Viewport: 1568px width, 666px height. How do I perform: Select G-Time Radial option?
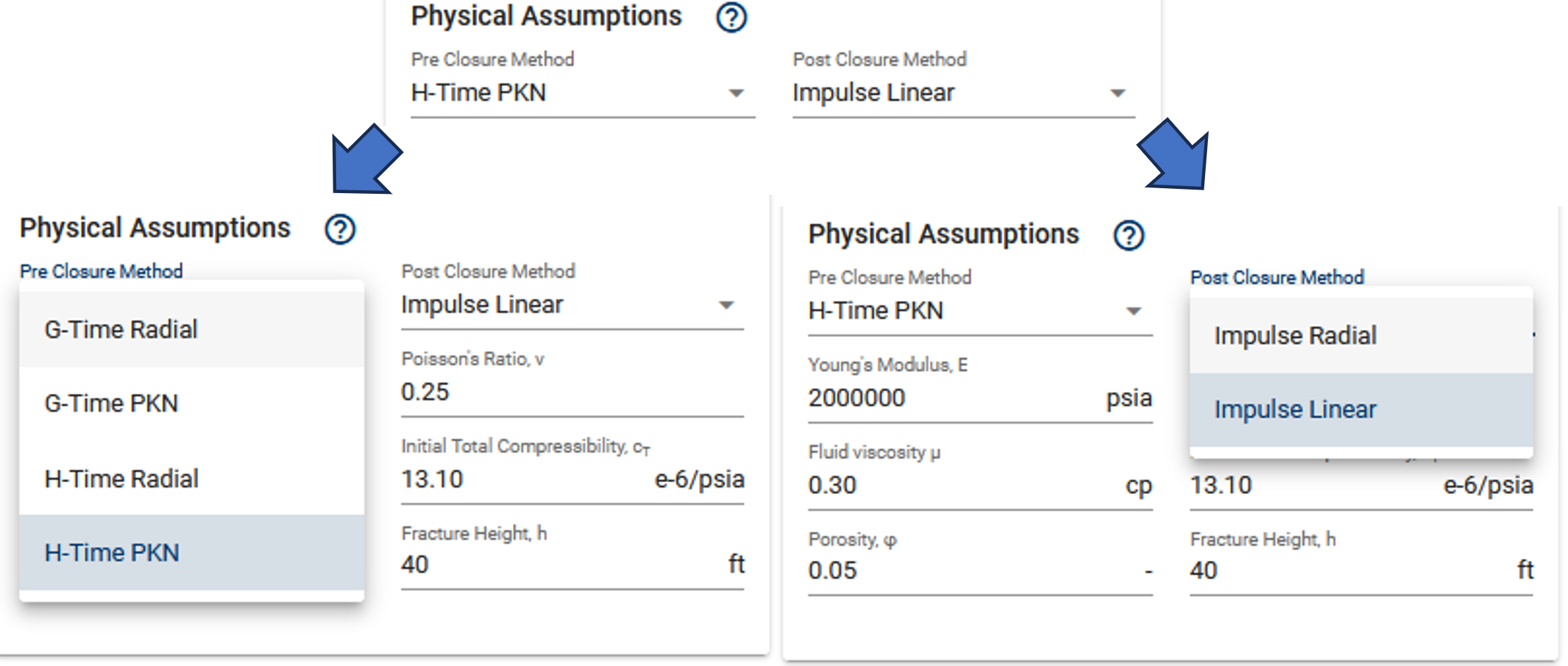192,329
